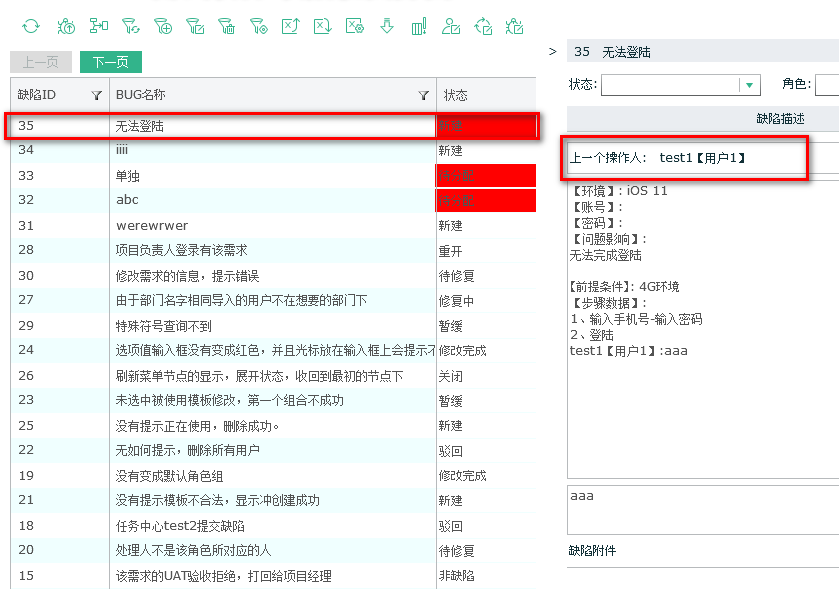Click the add filter (funnel plus) icon
839x589 pixels.
(x=163, y=26)
